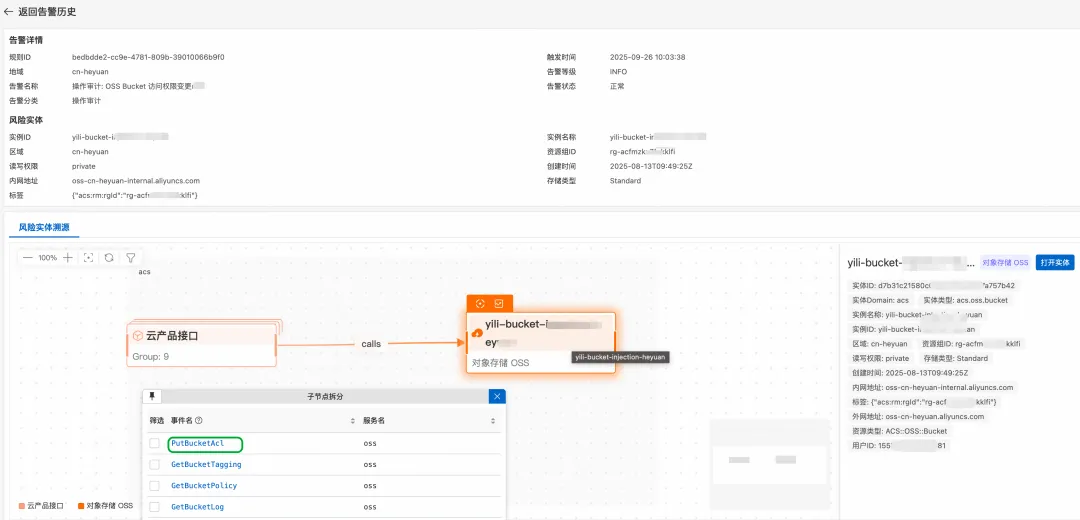Click the 触发时间 value 2025-09-26 10:03:38

tap(647, 57)
